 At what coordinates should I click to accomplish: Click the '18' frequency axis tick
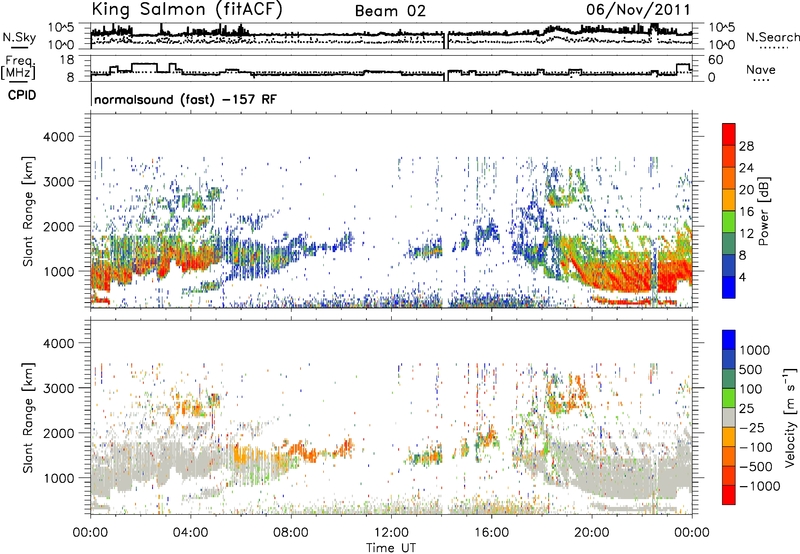coord(67,60)
